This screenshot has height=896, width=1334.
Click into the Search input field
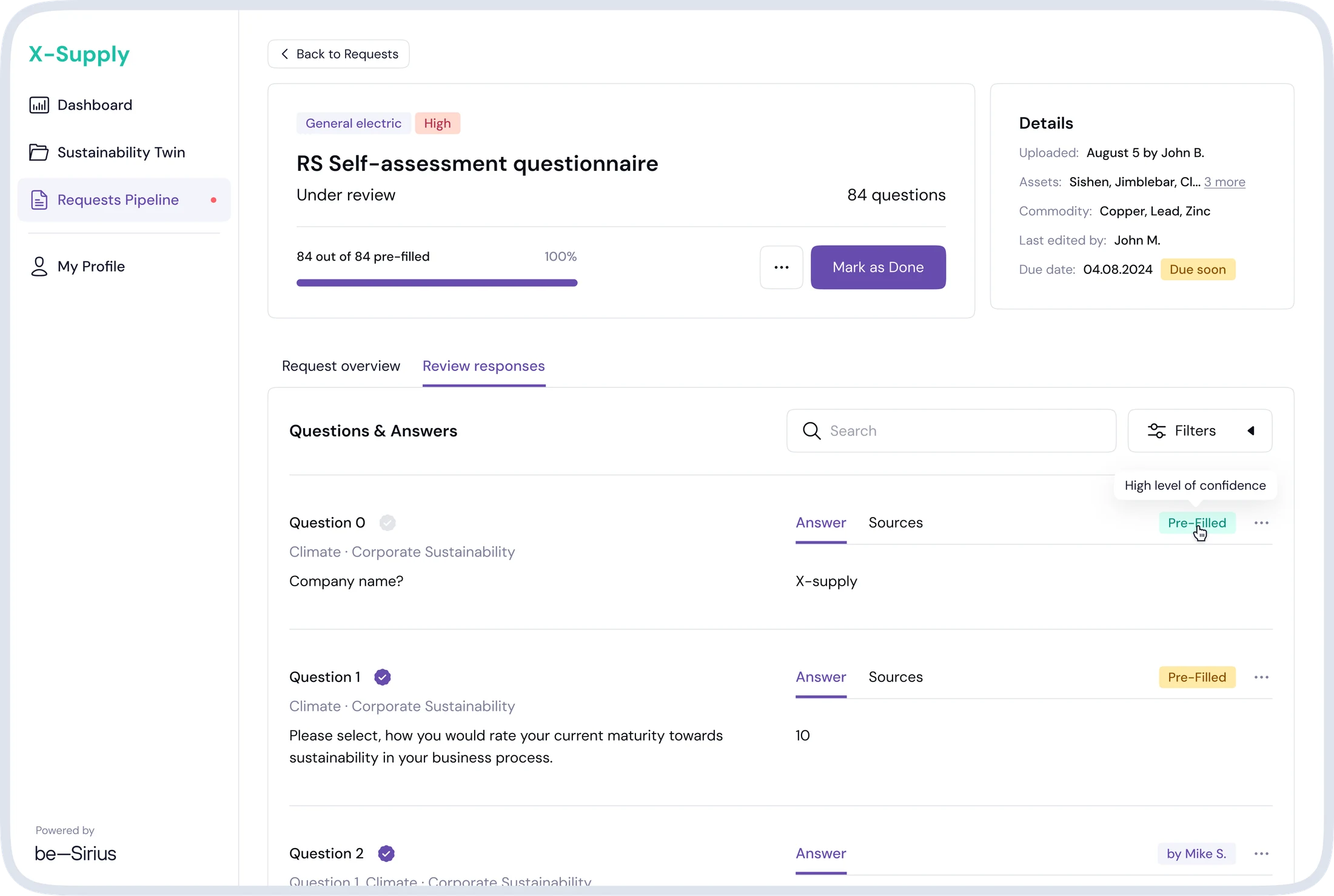(951, 431)
